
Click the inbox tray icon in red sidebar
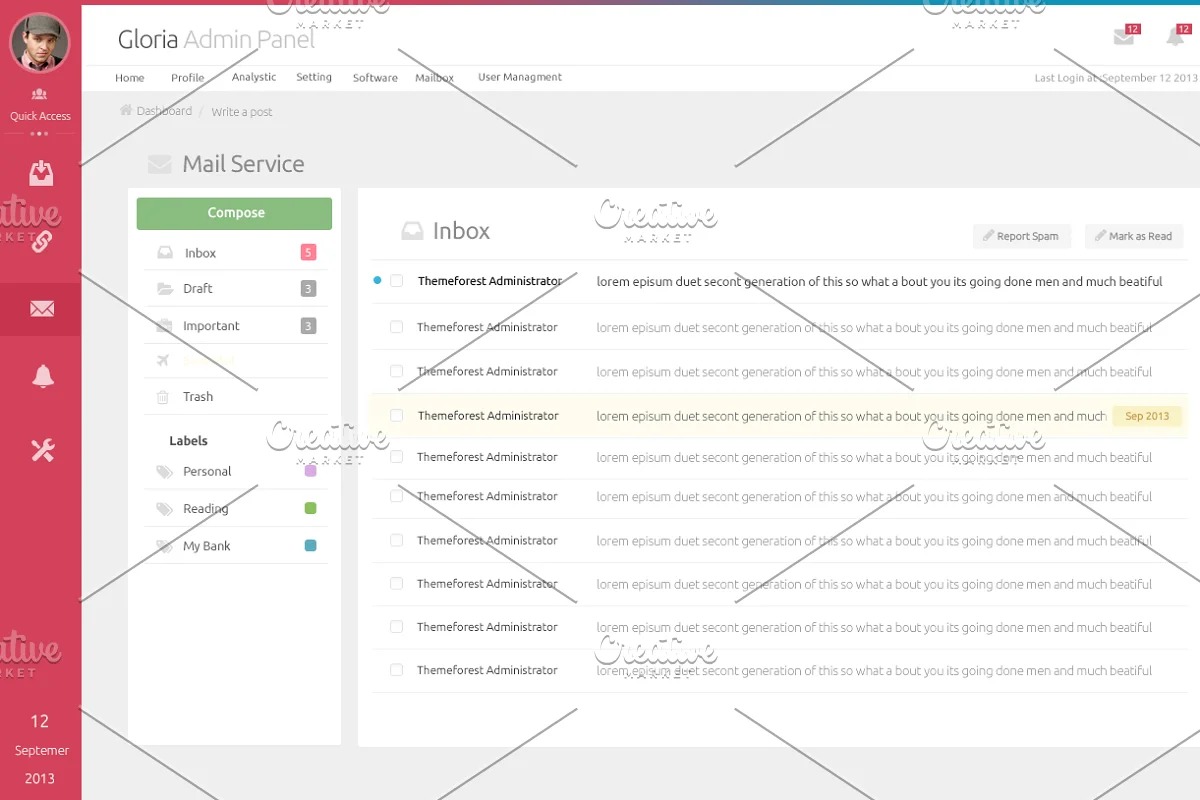point(41,174)
